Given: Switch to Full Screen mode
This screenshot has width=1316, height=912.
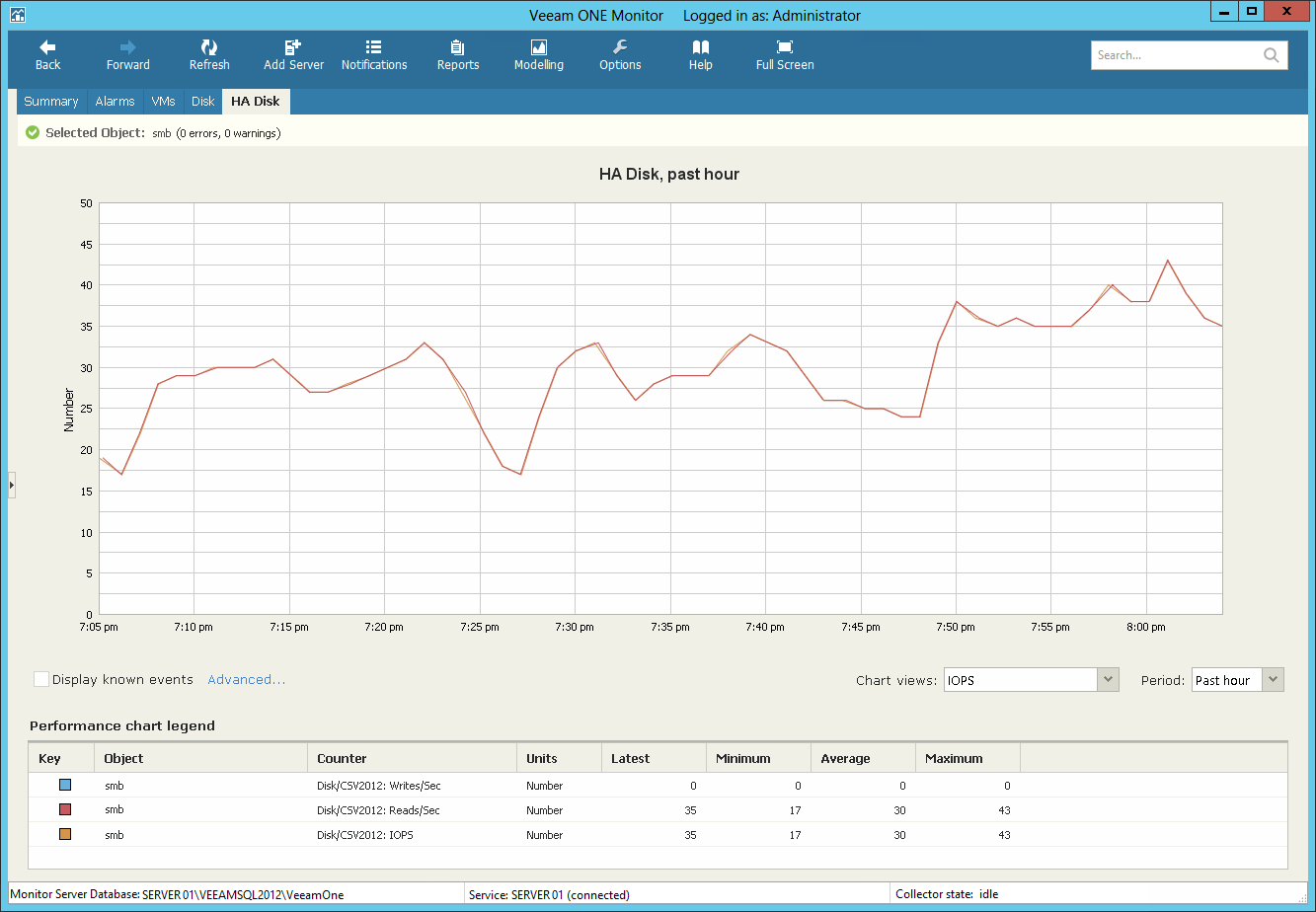Looking at the screenshot, I should pyautogui.click(x=785, y=55).
